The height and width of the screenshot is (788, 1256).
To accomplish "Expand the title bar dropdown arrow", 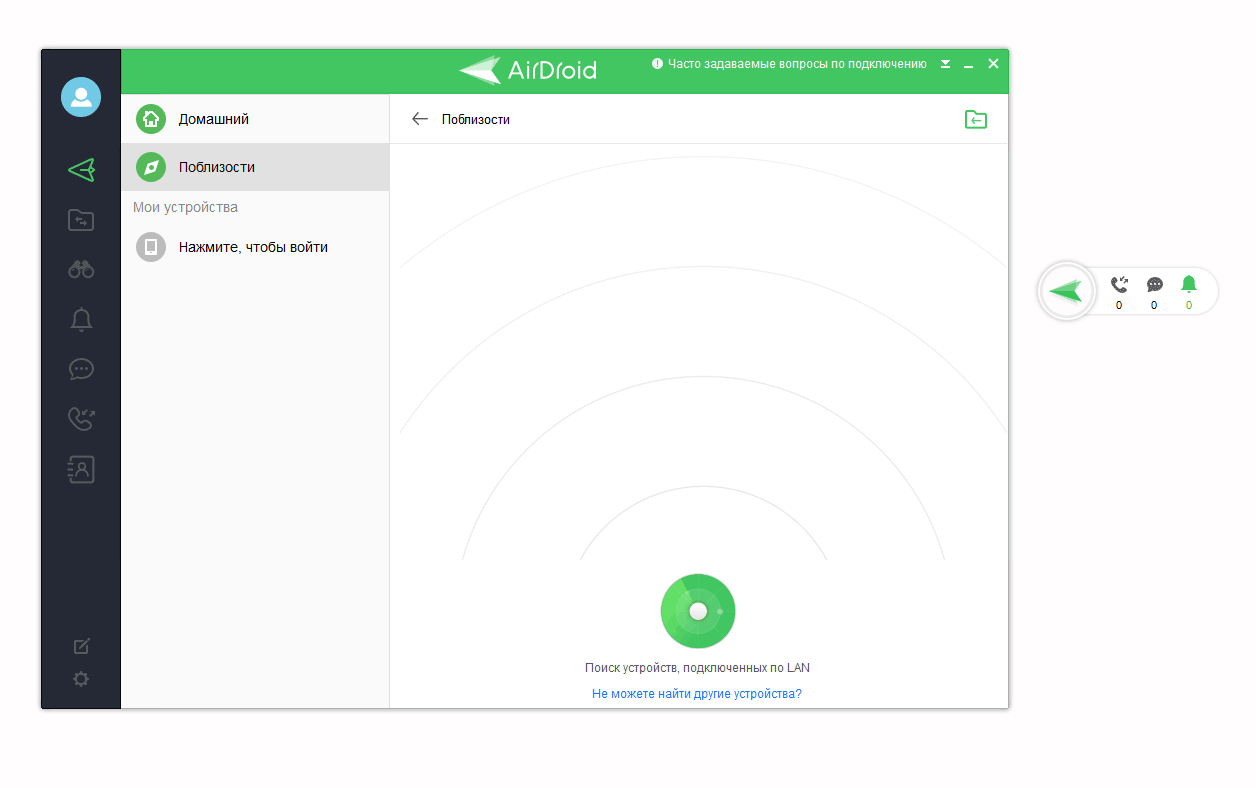I will pos(946,64).
